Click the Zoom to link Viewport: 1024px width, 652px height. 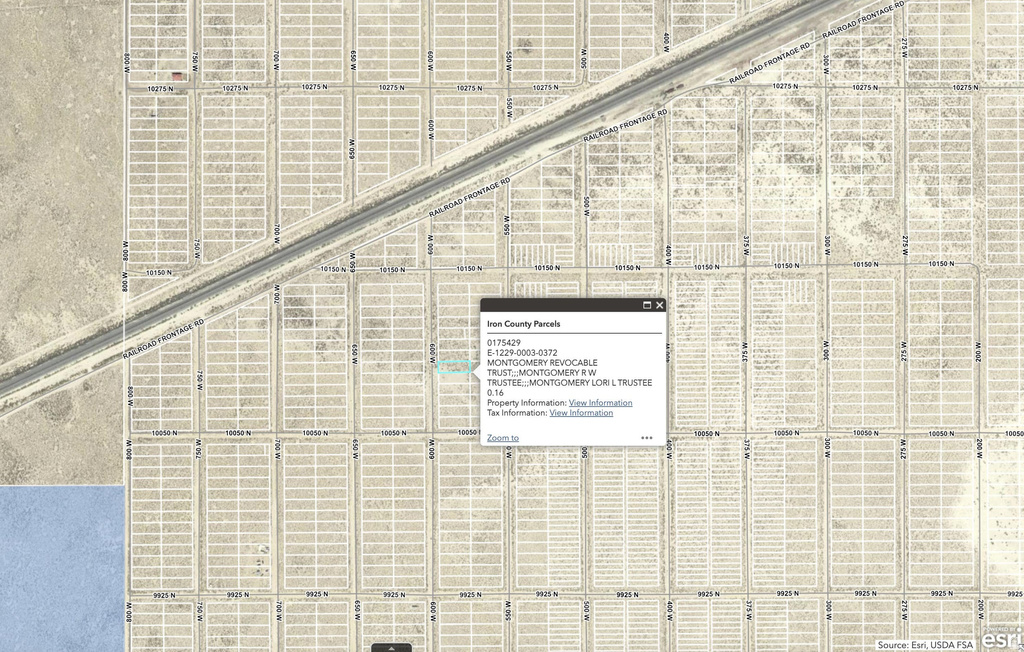click(501, 437)
